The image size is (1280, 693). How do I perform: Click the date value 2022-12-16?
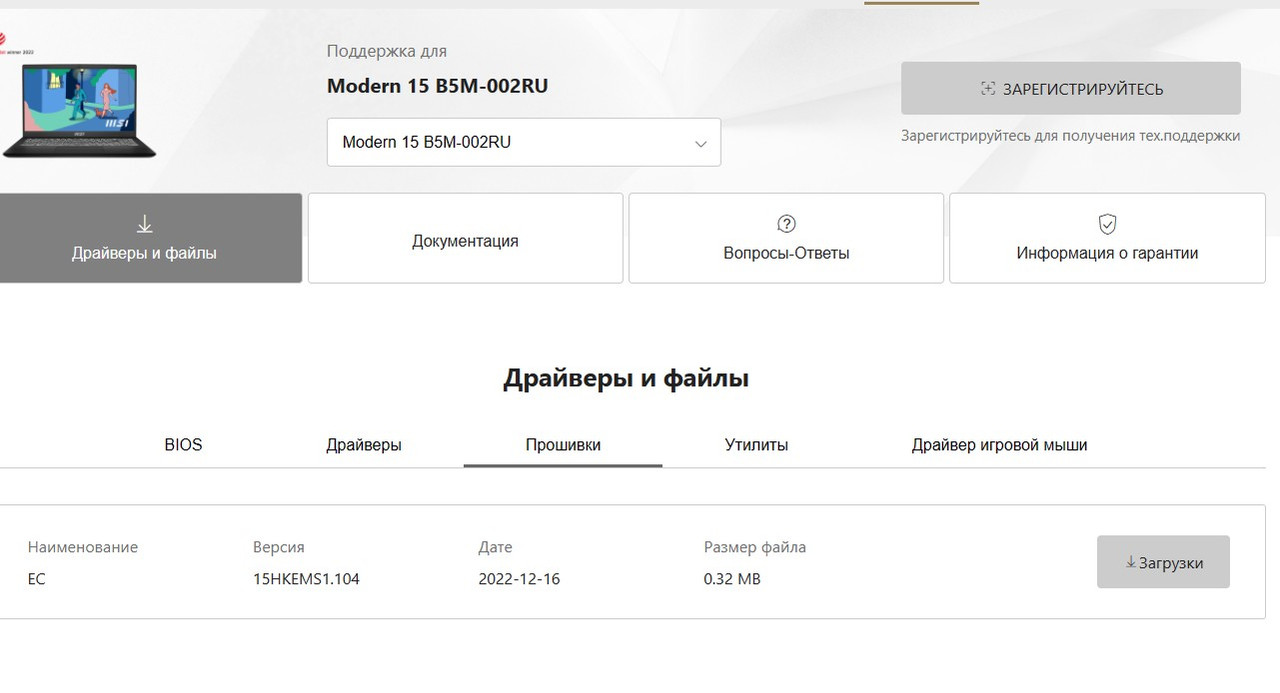tap(519, 579)
